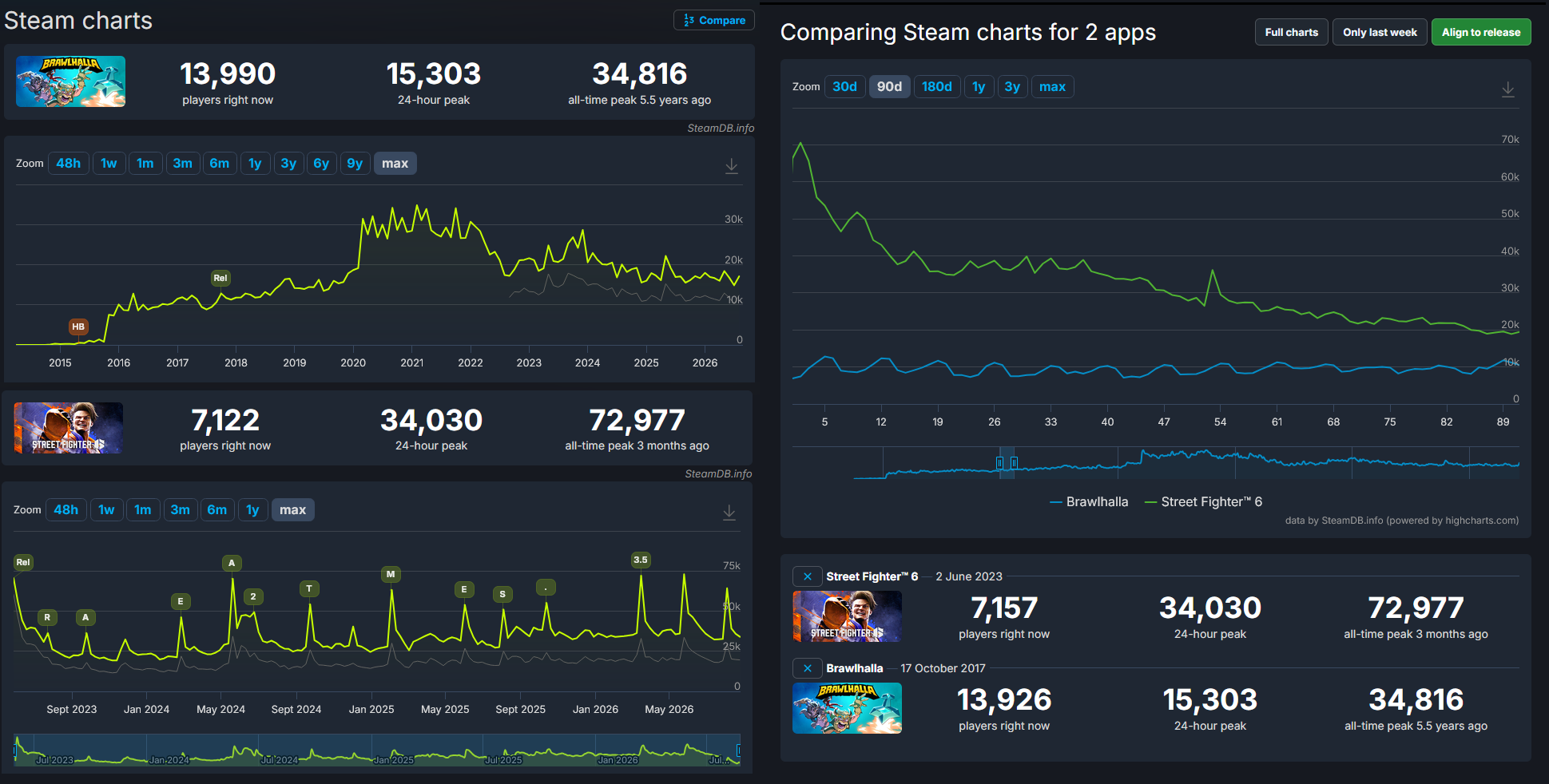
Task: Open the Street Fighter 6 chart export icon
Action: pyautogui.click(x=729, y=512)
